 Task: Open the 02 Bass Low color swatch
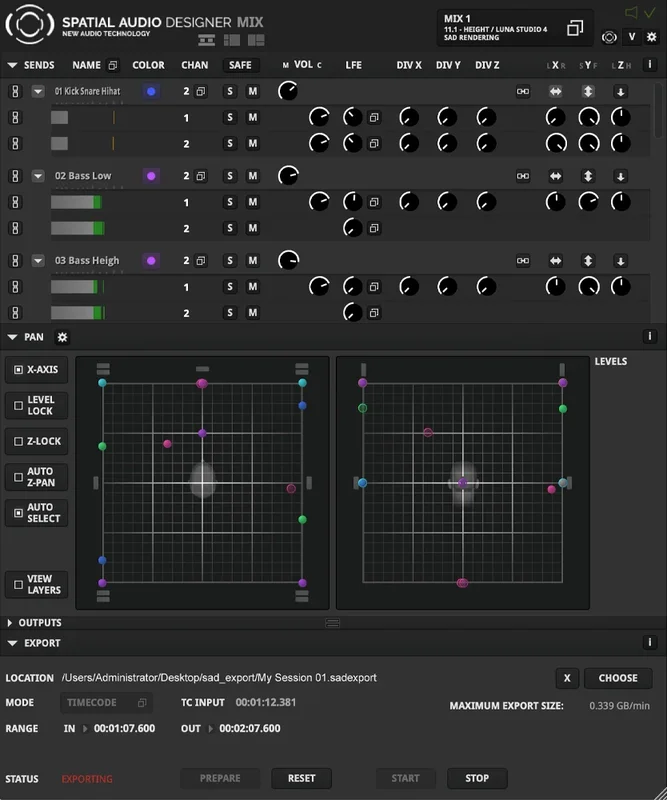point(151,176)
